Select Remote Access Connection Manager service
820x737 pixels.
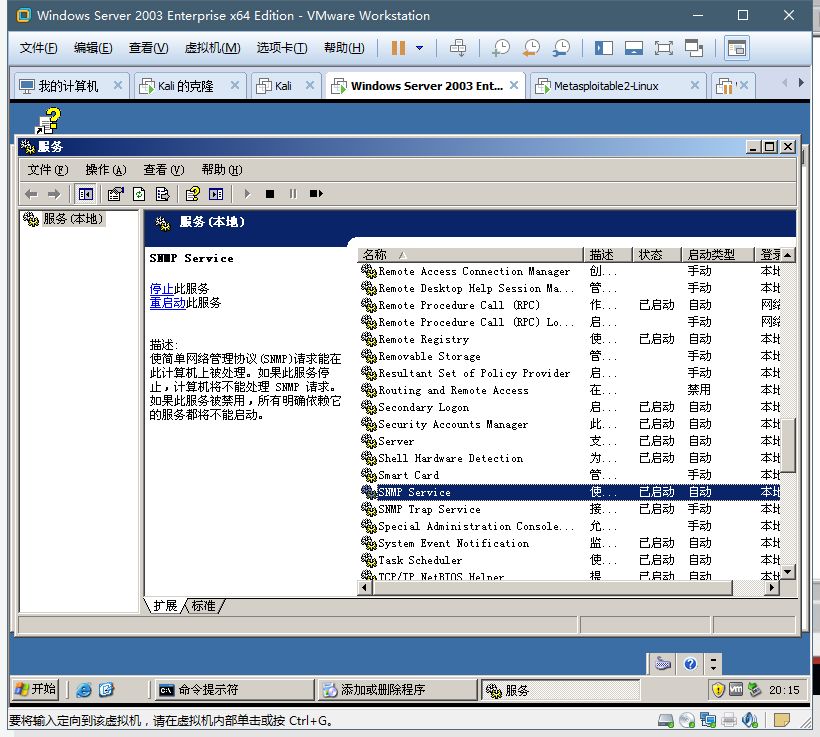click(570, 271)
